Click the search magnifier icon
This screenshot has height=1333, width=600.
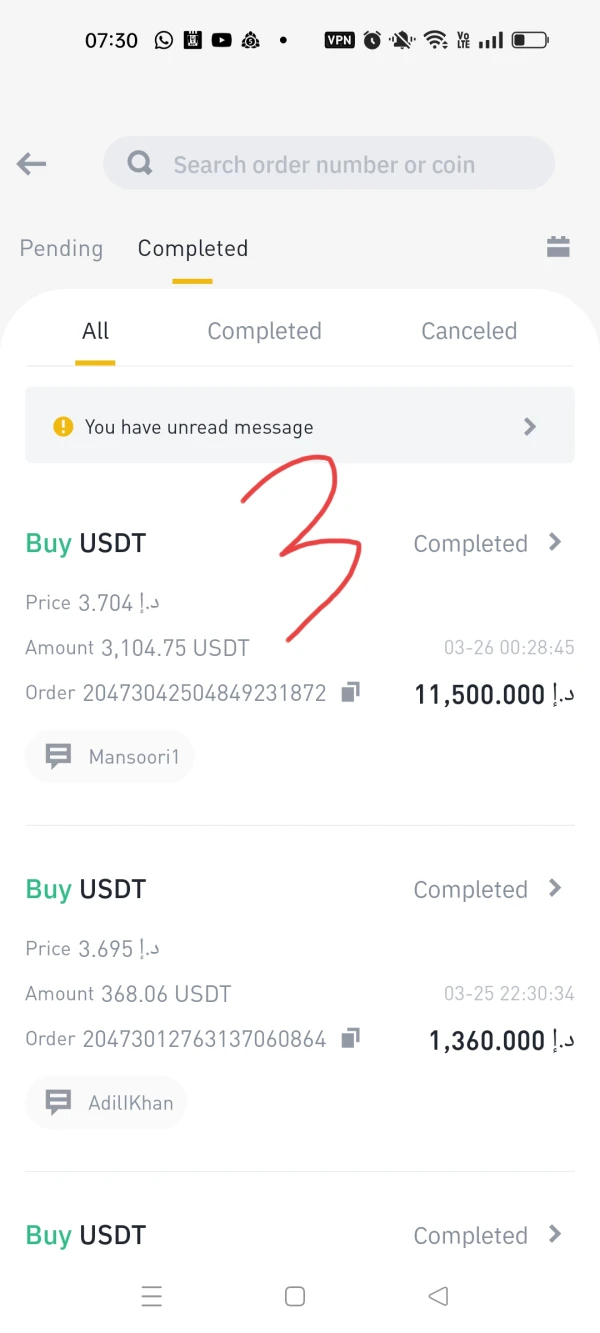coord(140,164)
